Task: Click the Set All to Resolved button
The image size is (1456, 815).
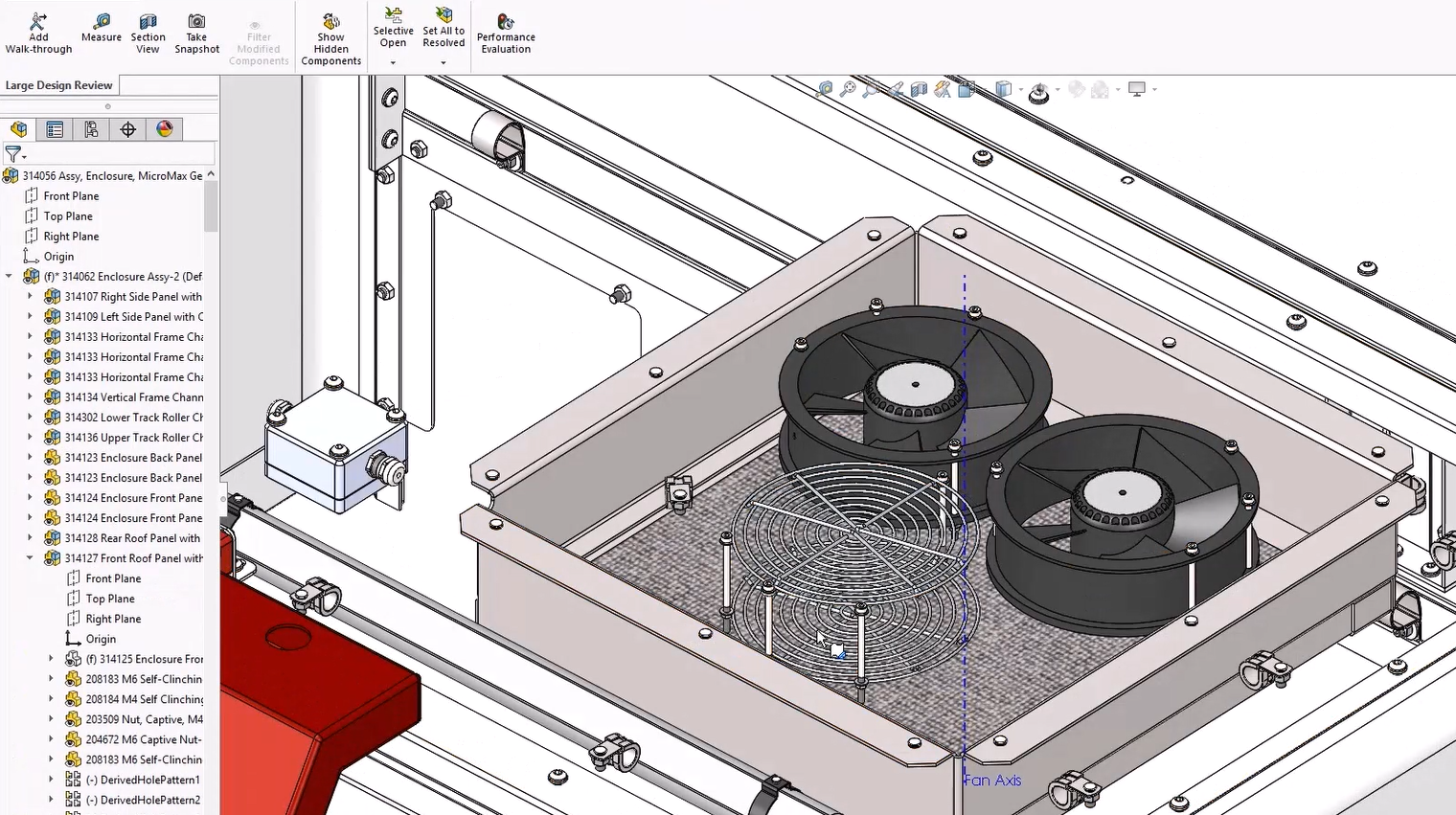Action: pos(444,27)
